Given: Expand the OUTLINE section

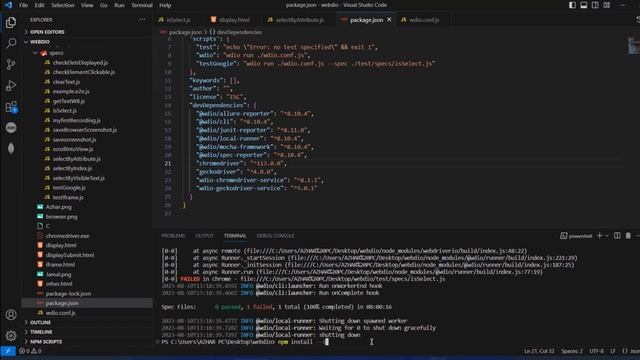Looking at the screenshot, I should [x=87, y=322].
